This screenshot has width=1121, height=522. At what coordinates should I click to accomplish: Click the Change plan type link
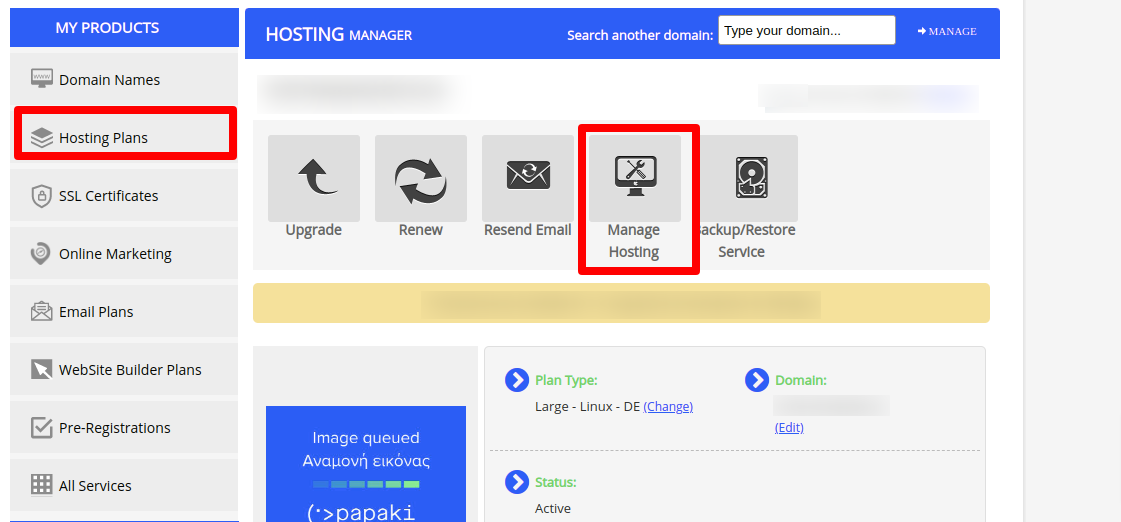click(x=668, y=407)
